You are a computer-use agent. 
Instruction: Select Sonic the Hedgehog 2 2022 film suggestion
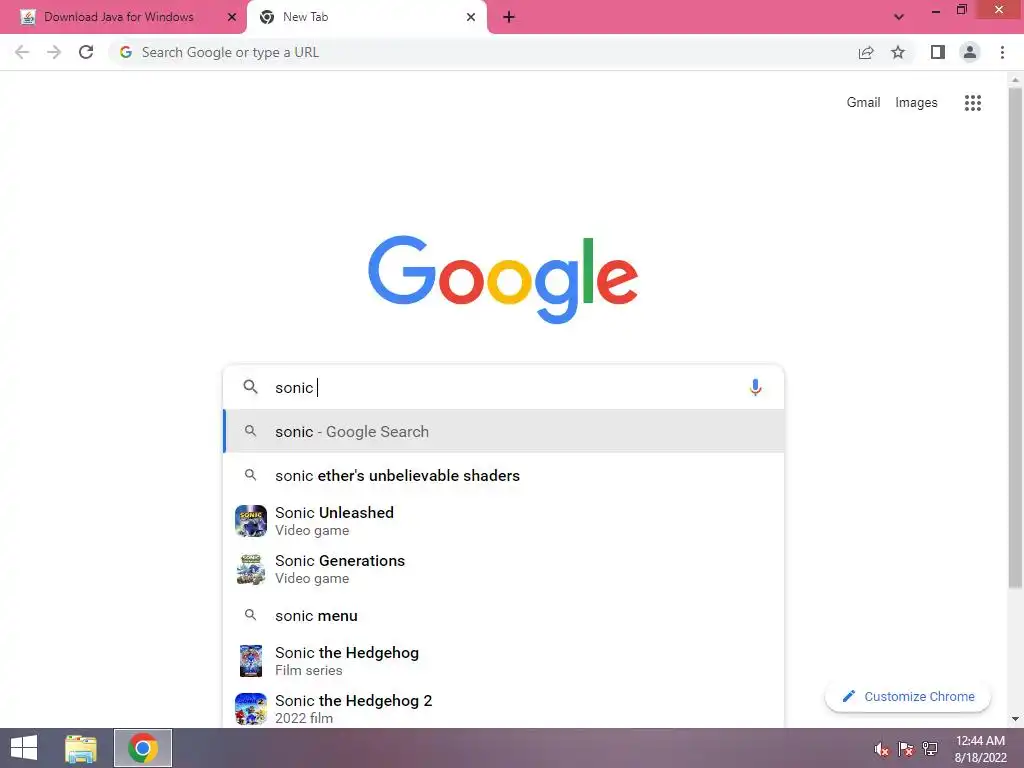504,709
